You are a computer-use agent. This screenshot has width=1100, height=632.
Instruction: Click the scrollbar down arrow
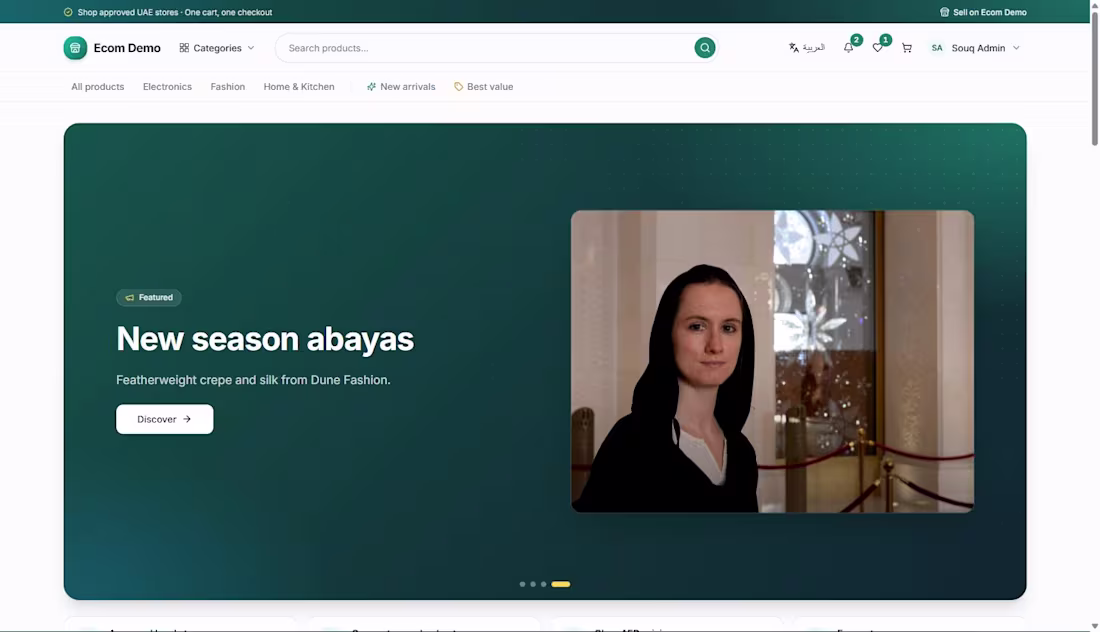[1094, 626]
